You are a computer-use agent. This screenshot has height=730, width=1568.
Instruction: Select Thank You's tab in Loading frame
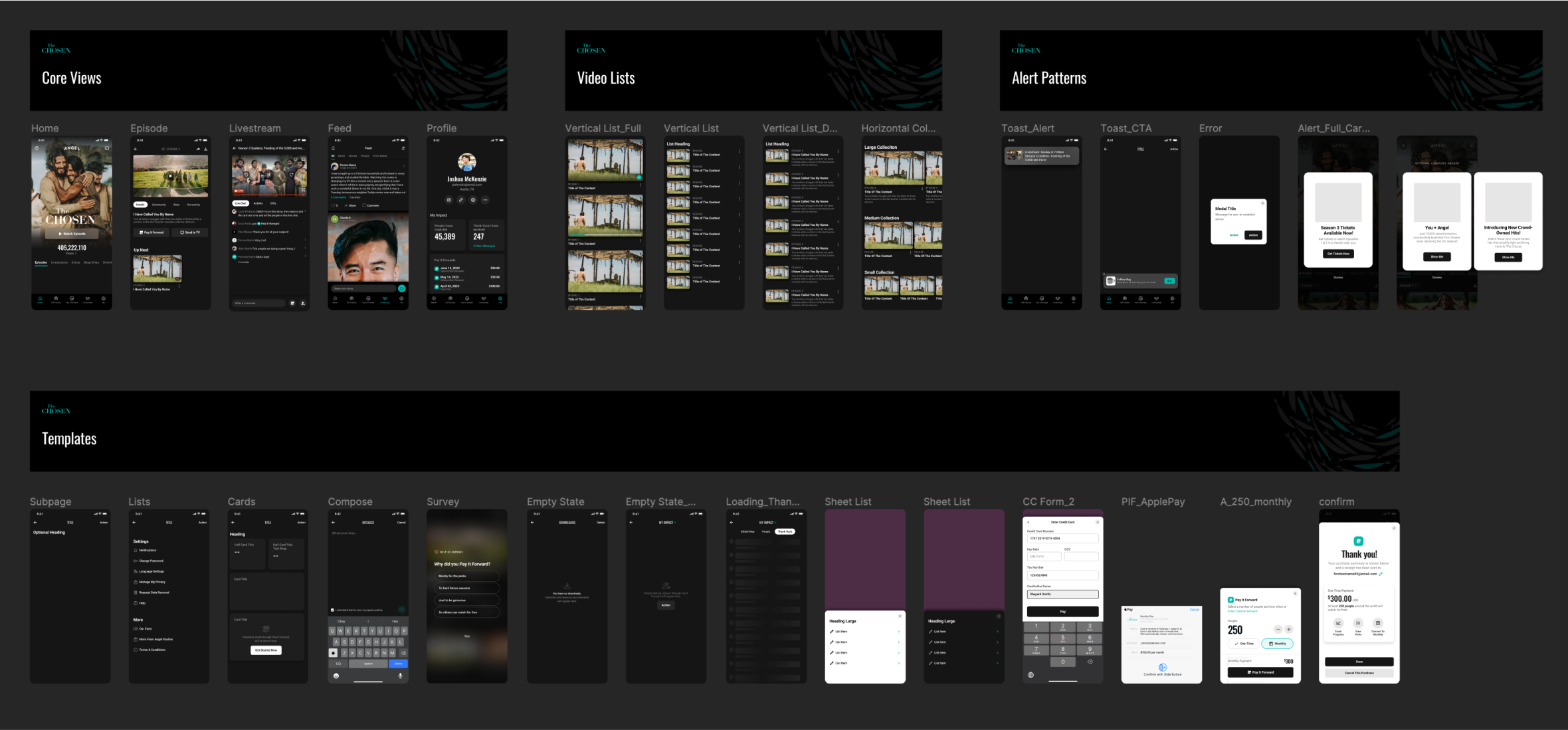point(785,531)
